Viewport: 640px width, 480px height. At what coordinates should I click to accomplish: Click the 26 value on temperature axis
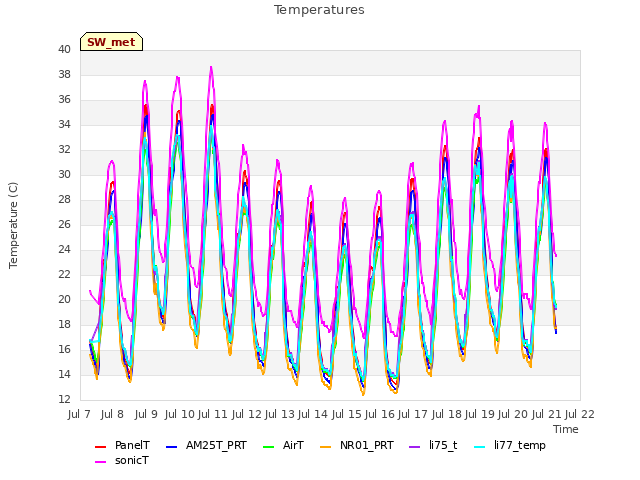click(64, 224)
